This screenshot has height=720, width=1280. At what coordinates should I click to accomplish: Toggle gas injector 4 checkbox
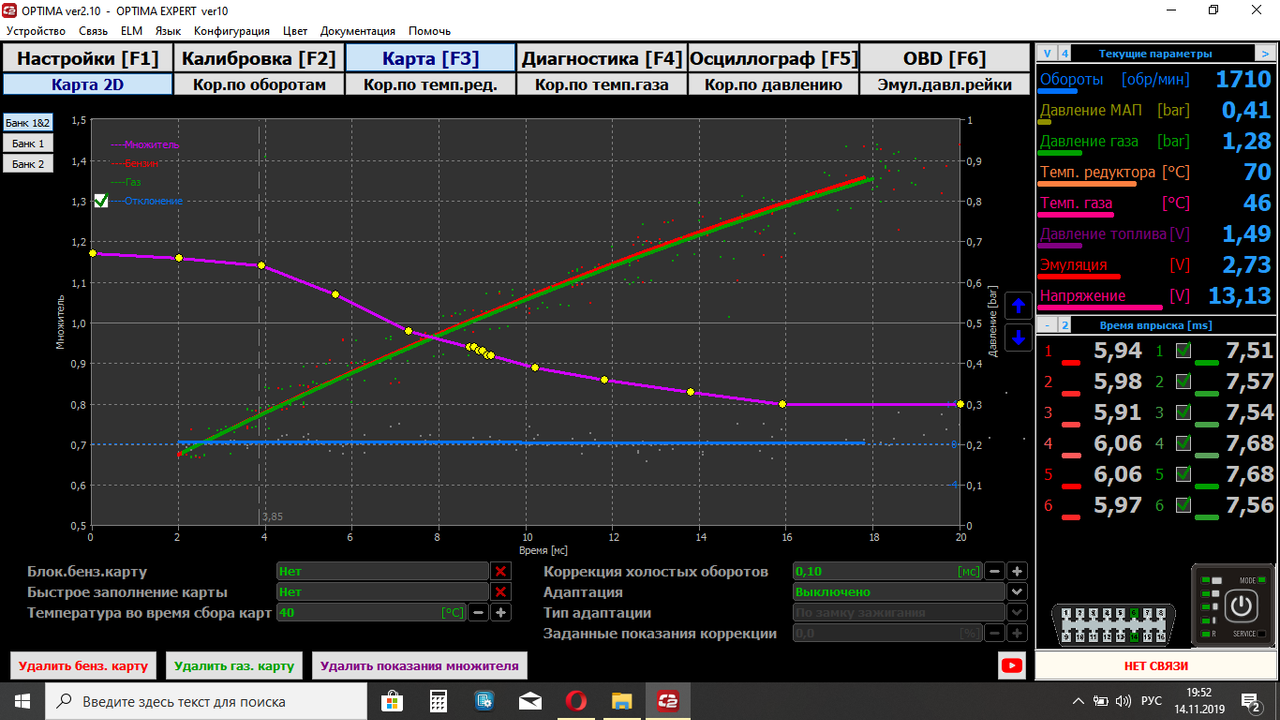(x=1183, y=443)
